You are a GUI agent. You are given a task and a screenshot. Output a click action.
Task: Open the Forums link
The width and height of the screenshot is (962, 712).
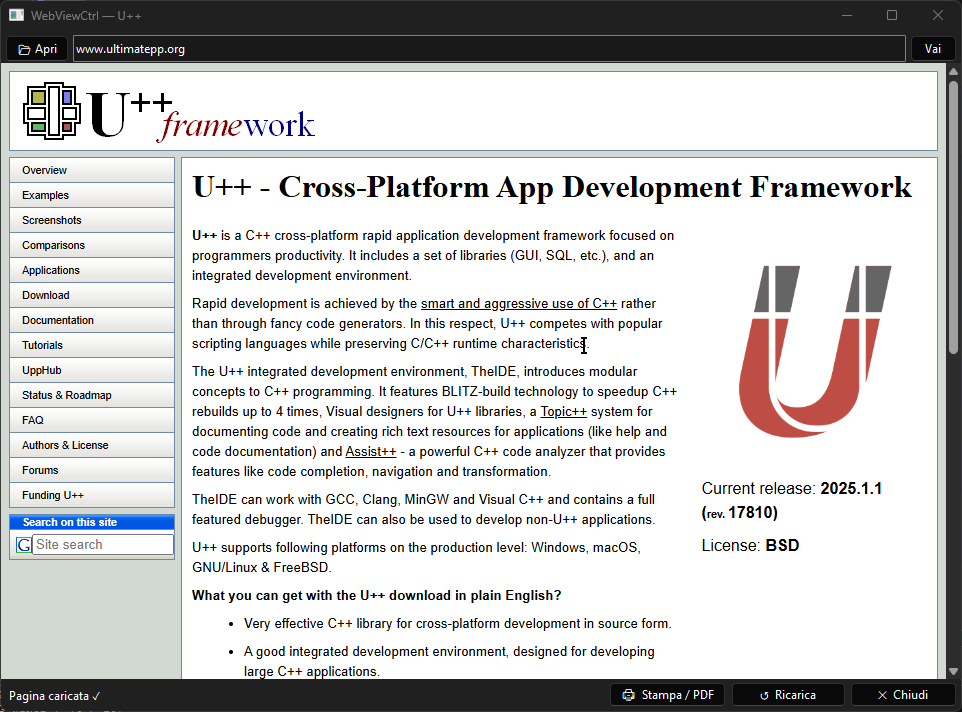click(x=92, y=470)
